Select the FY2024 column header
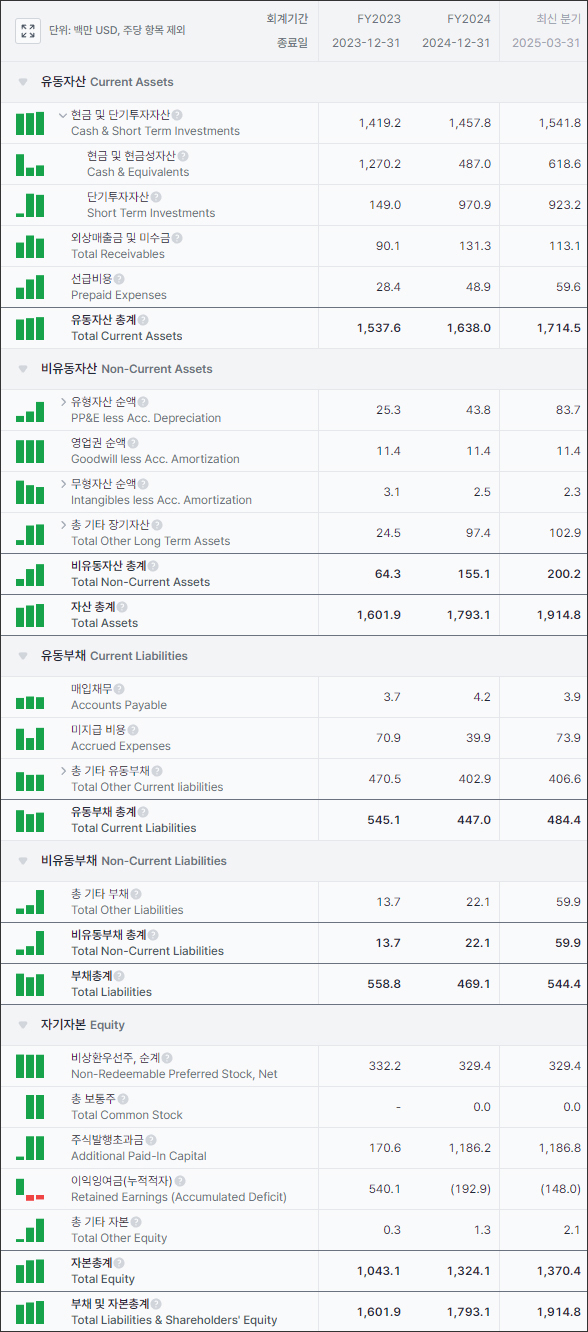Screen dimensions: 588x1332 pos(469,19)
